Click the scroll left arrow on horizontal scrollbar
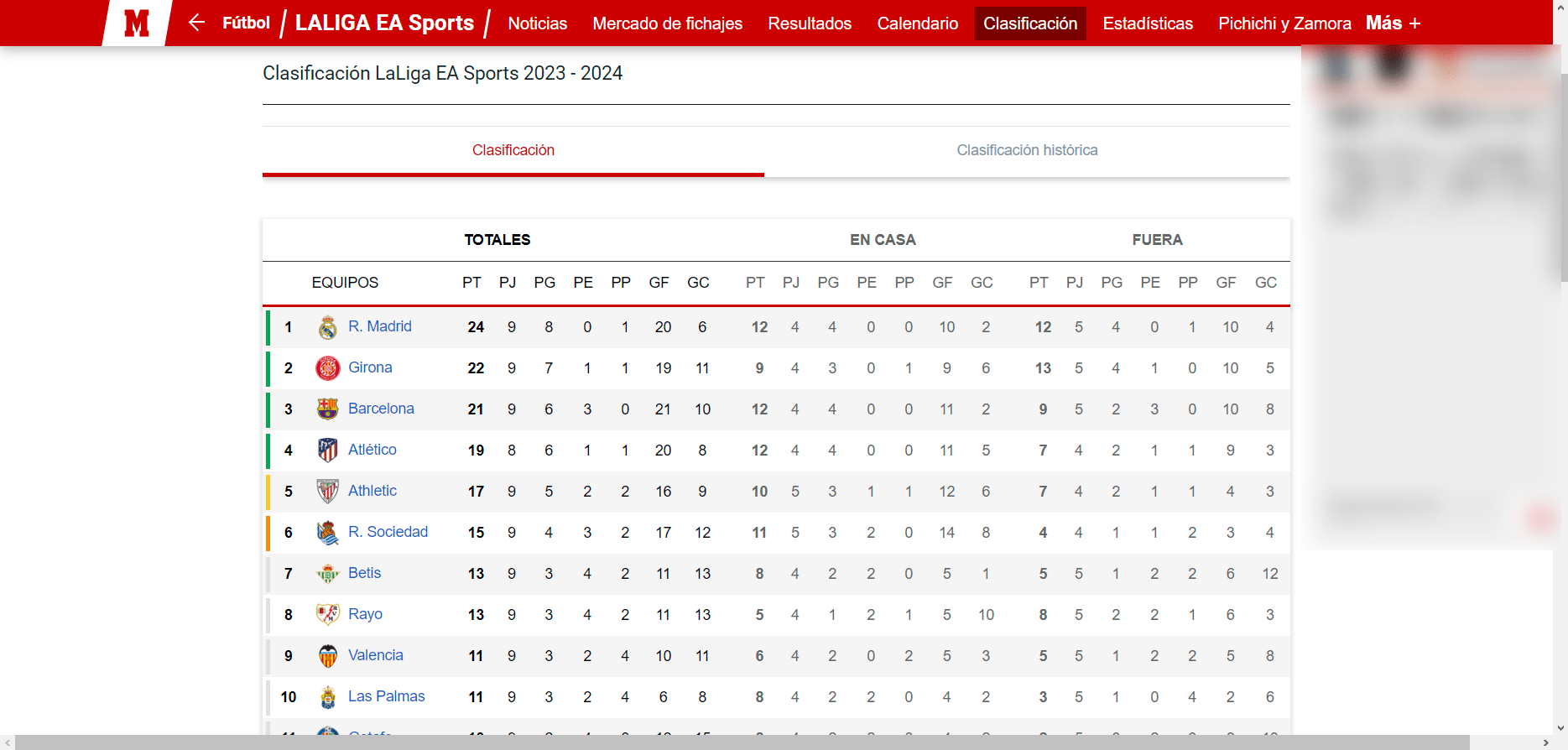The height and width of the screenshot is (750, 1568). coord(7,742)
